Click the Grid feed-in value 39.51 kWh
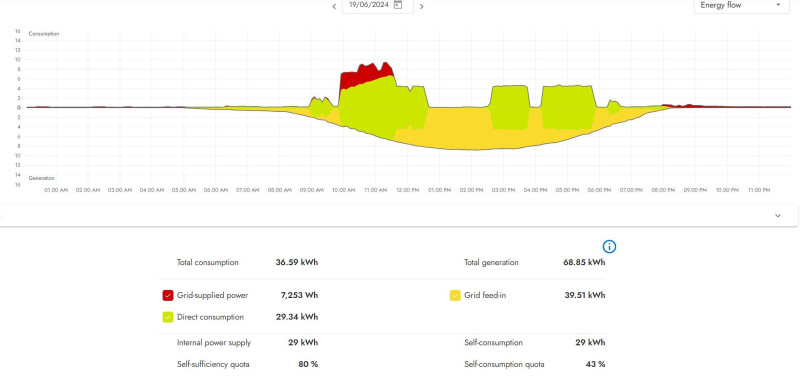 (585, 295)
